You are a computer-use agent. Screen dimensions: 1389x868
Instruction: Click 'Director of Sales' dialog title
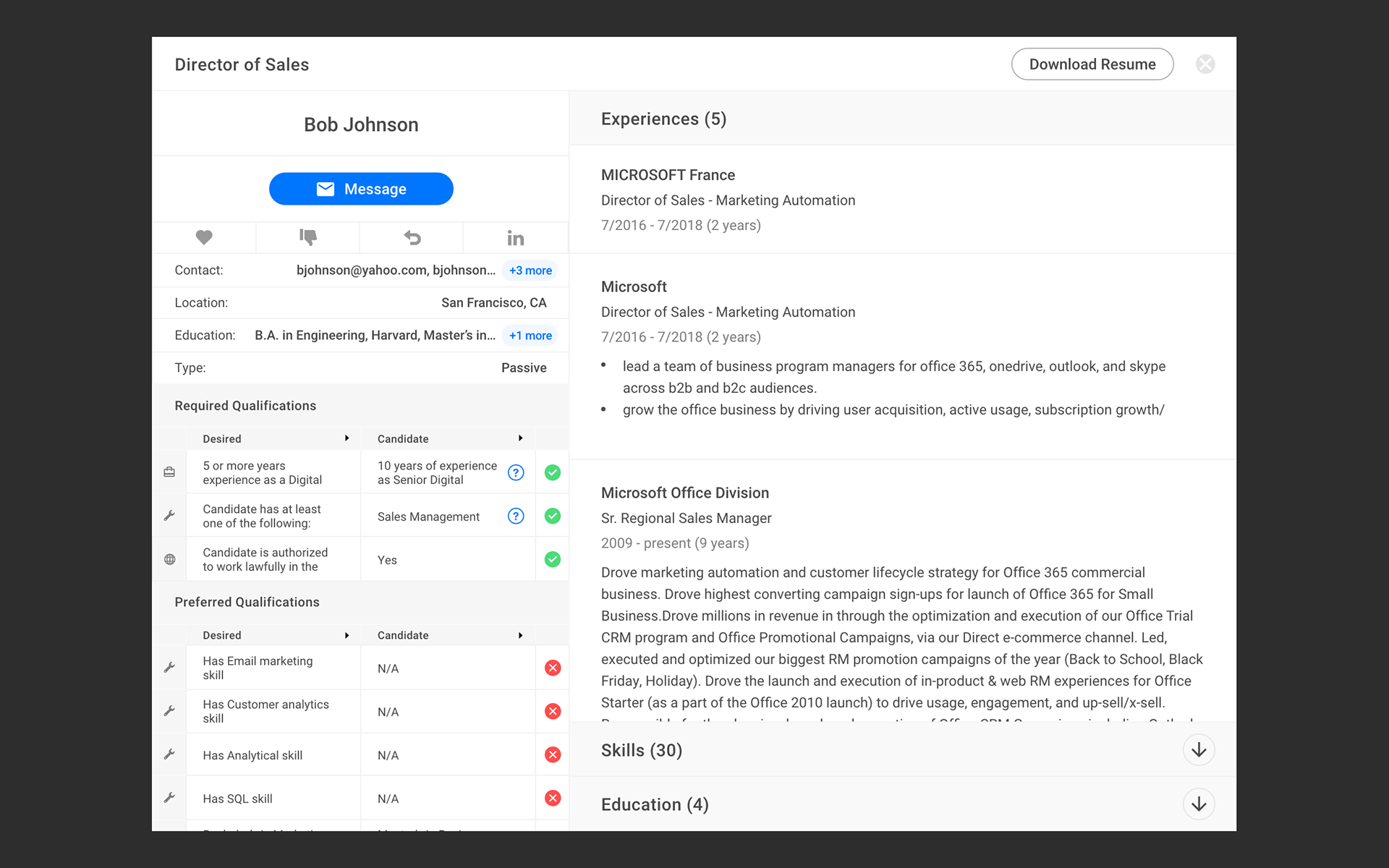click(x=242, y=64)
